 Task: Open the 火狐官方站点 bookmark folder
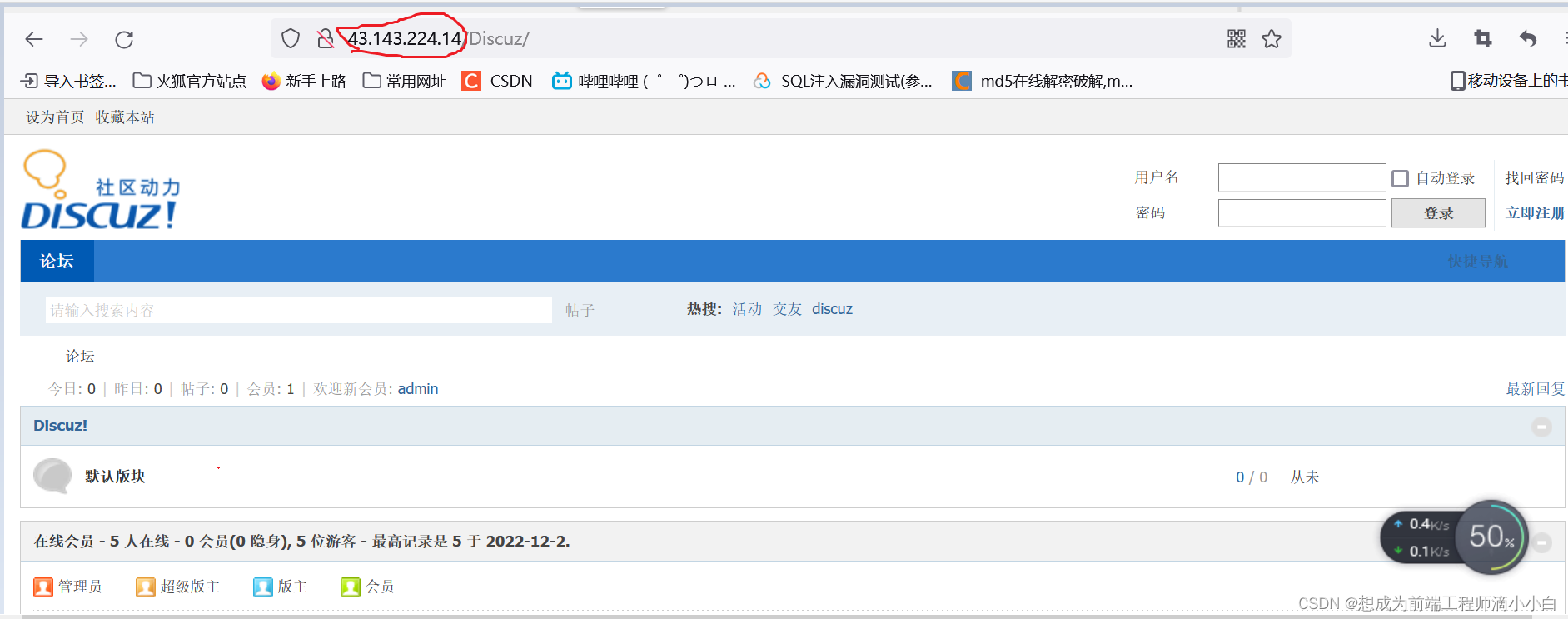pos(190,81)
